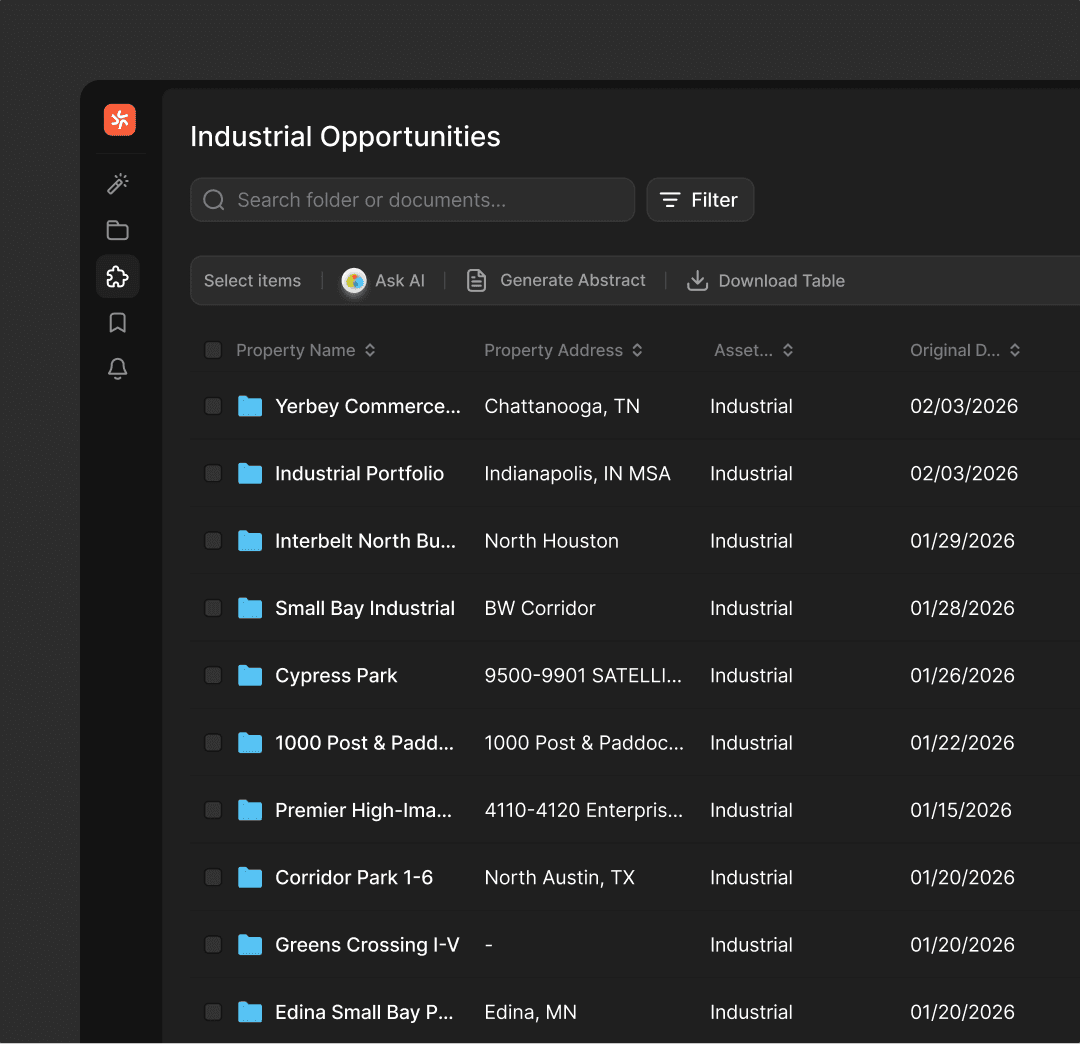Sort by Property Name column arrows
Image resolution: width=1080 pixels, height=1044 pixels.
(370, 350)
